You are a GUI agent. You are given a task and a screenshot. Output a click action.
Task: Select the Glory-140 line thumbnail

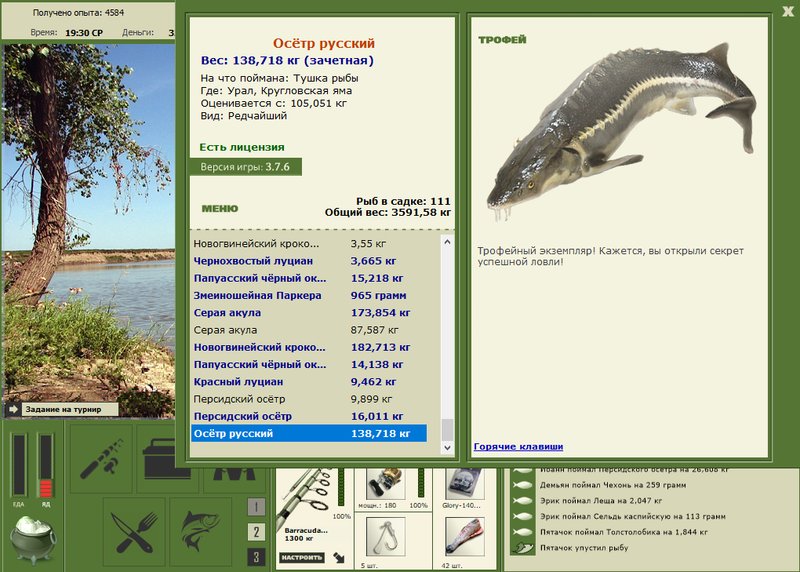[464, 484]
